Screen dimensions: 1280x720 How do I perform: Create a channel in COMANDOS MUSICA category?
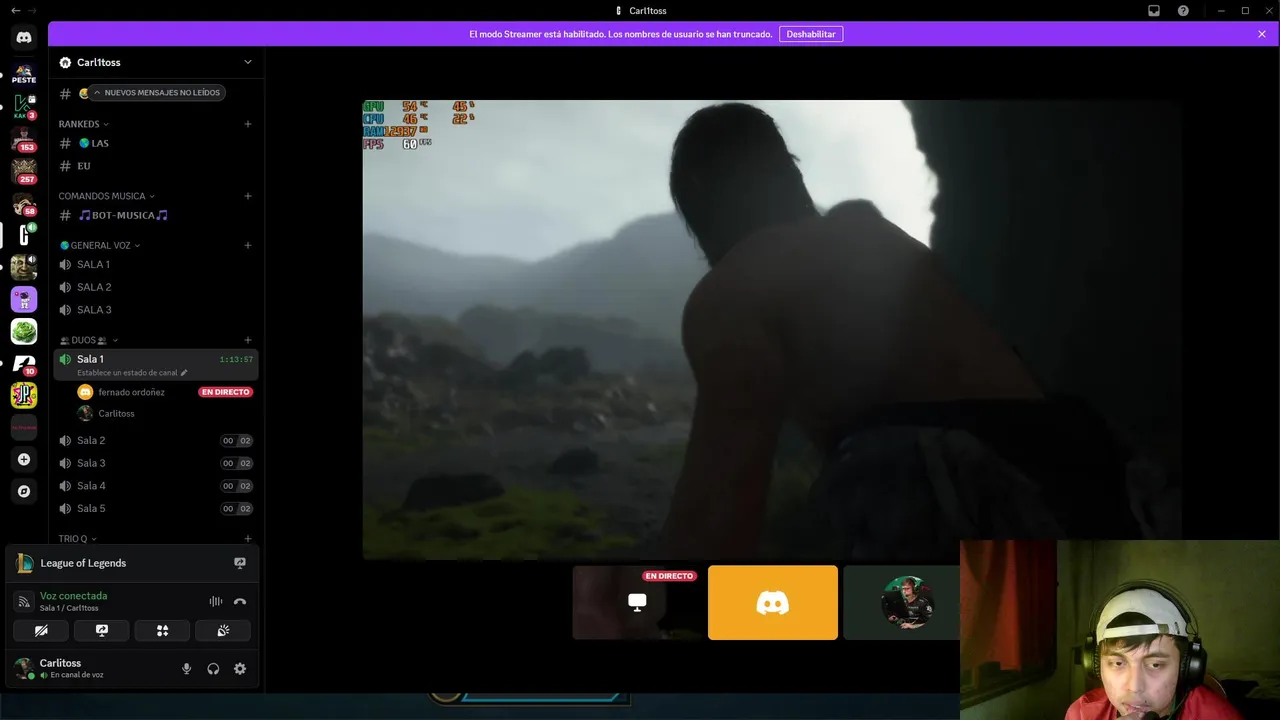coord(248,196)
